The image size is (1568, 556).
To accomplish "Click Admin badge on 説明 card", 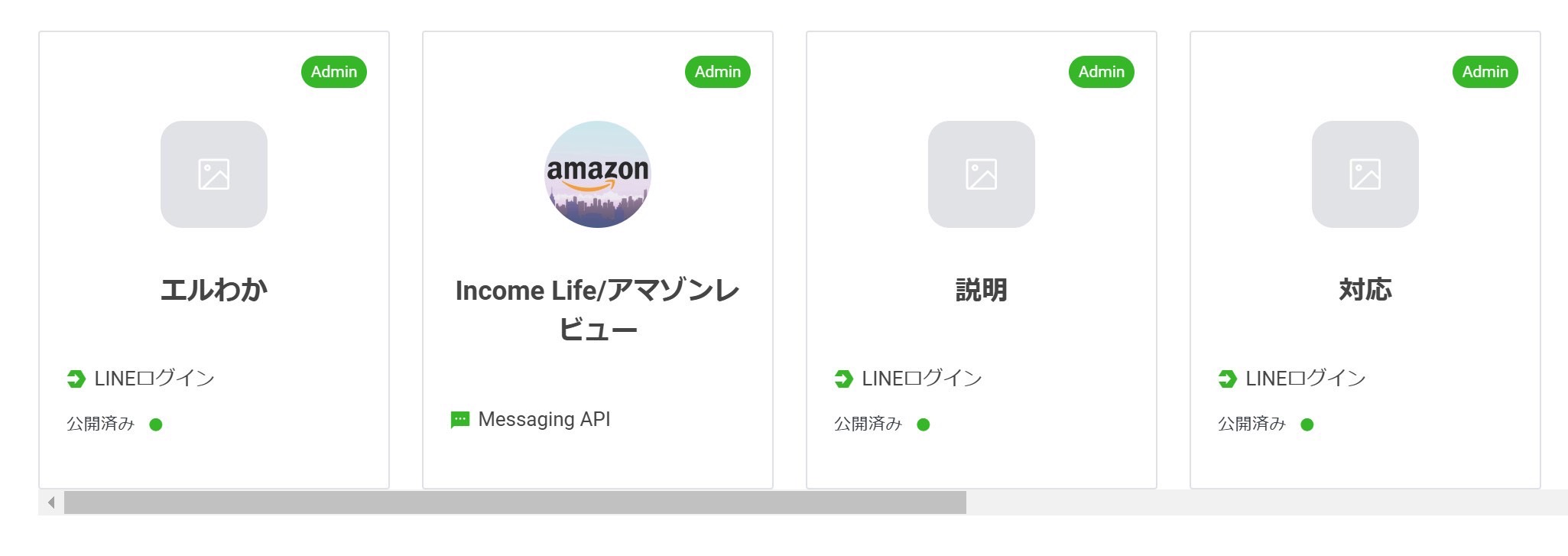I will (x=1102, y=72).
